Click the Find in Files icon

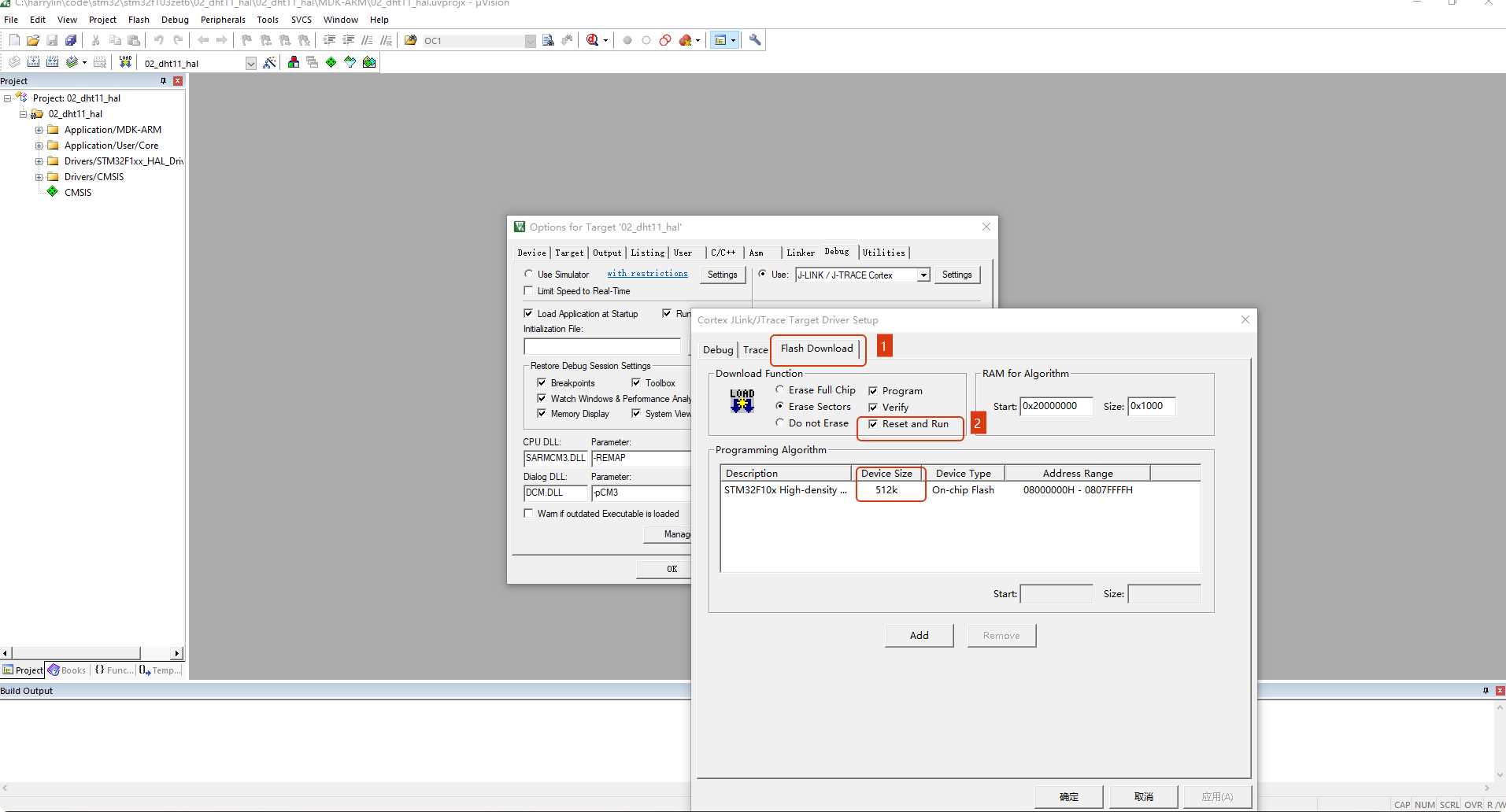pyautogui.click(x=411, y=40)
